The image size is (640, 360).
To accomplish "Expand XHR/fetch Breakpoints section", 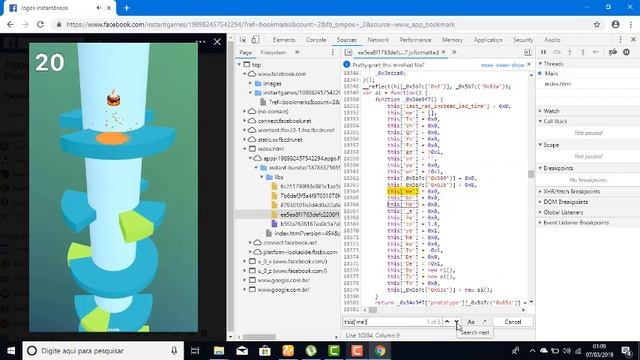I will (x=540, y=191).
